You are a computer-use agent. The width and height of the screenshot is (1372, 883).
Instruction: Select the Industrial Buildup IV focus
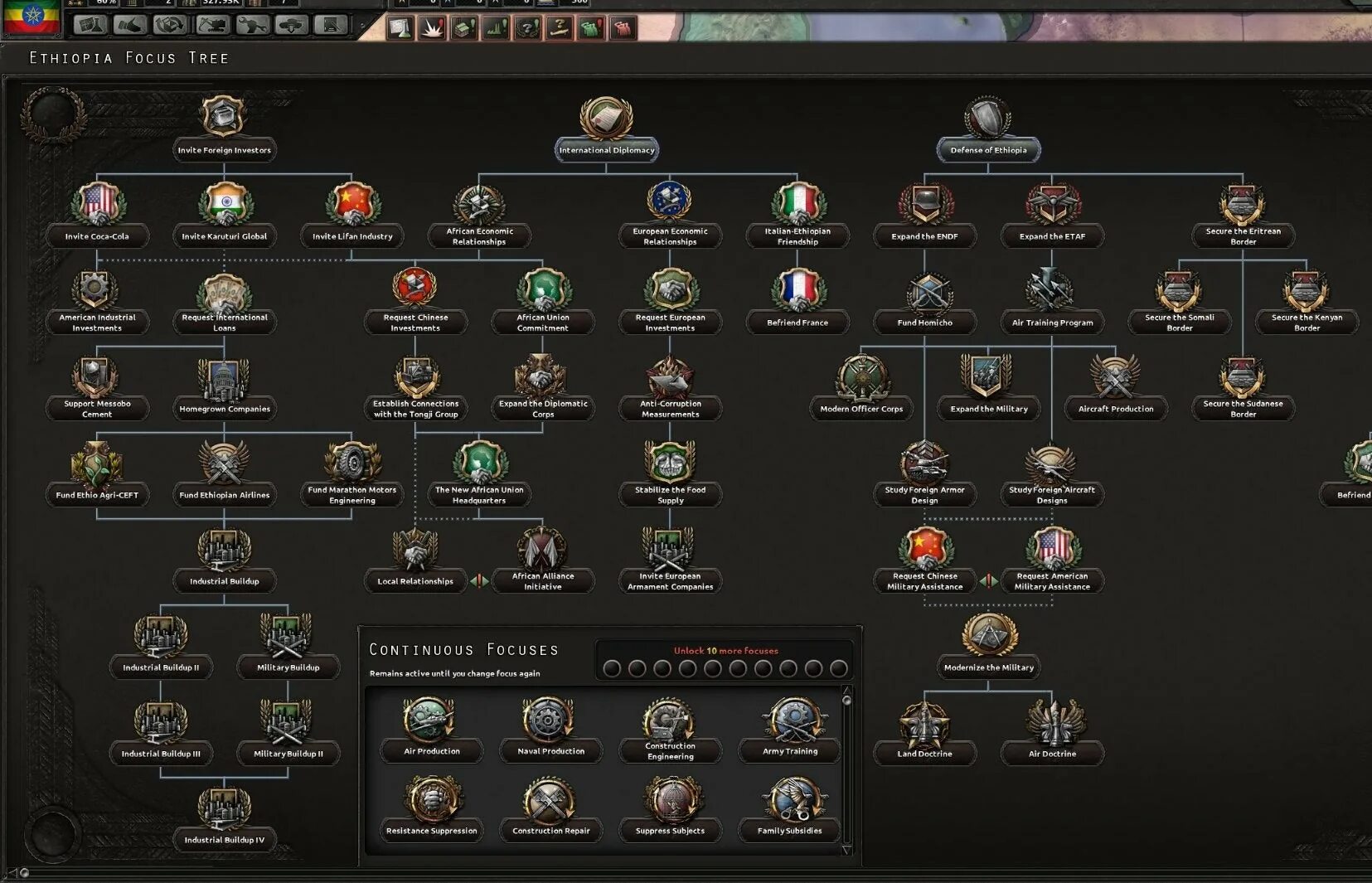pyautogui.click(x=224, y=818)
